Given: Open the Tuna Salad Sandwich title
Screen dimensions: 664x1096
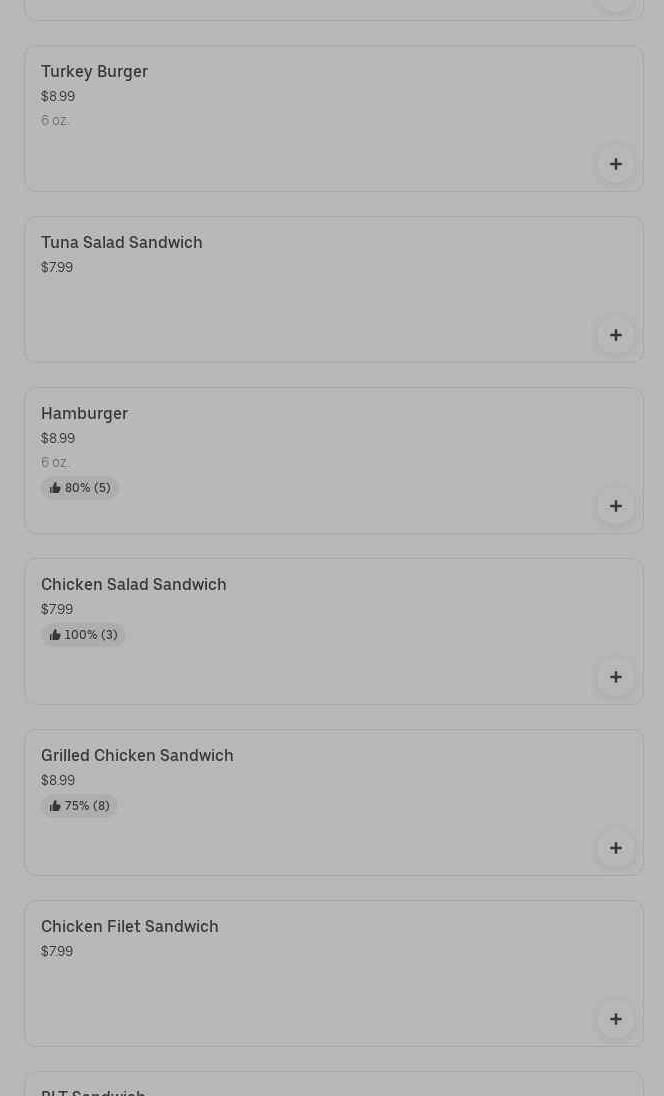Looking at the screenshot, I should [x=121, y=243].
